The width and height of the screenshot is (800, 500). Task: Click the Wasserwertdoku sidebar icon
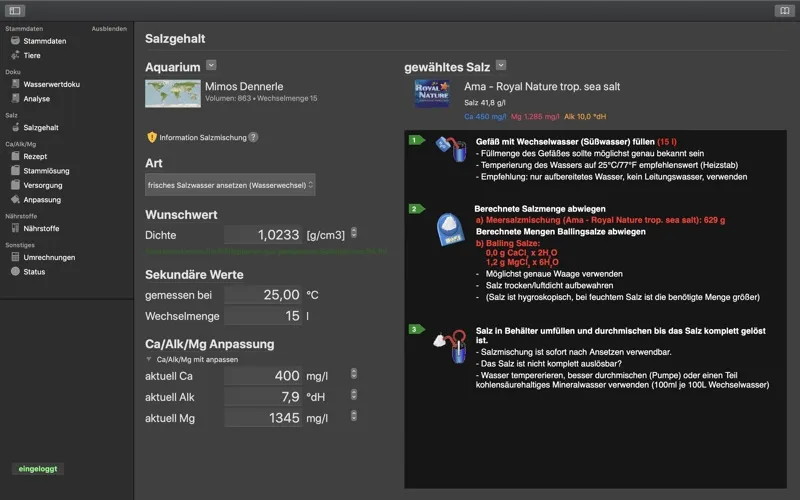tap(15, 84)
